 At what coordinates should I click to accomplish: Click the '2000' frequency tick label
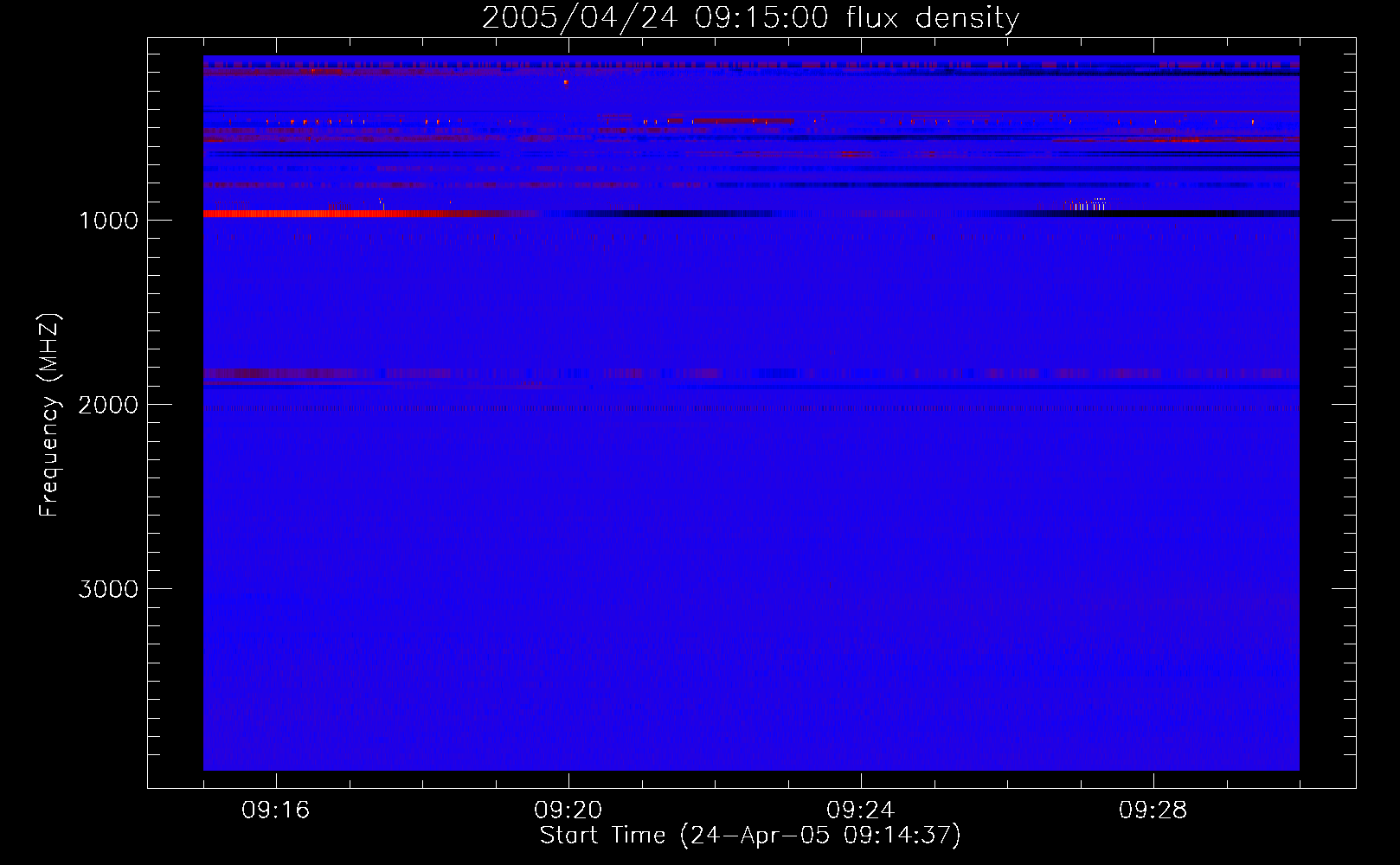pos(108,405)
